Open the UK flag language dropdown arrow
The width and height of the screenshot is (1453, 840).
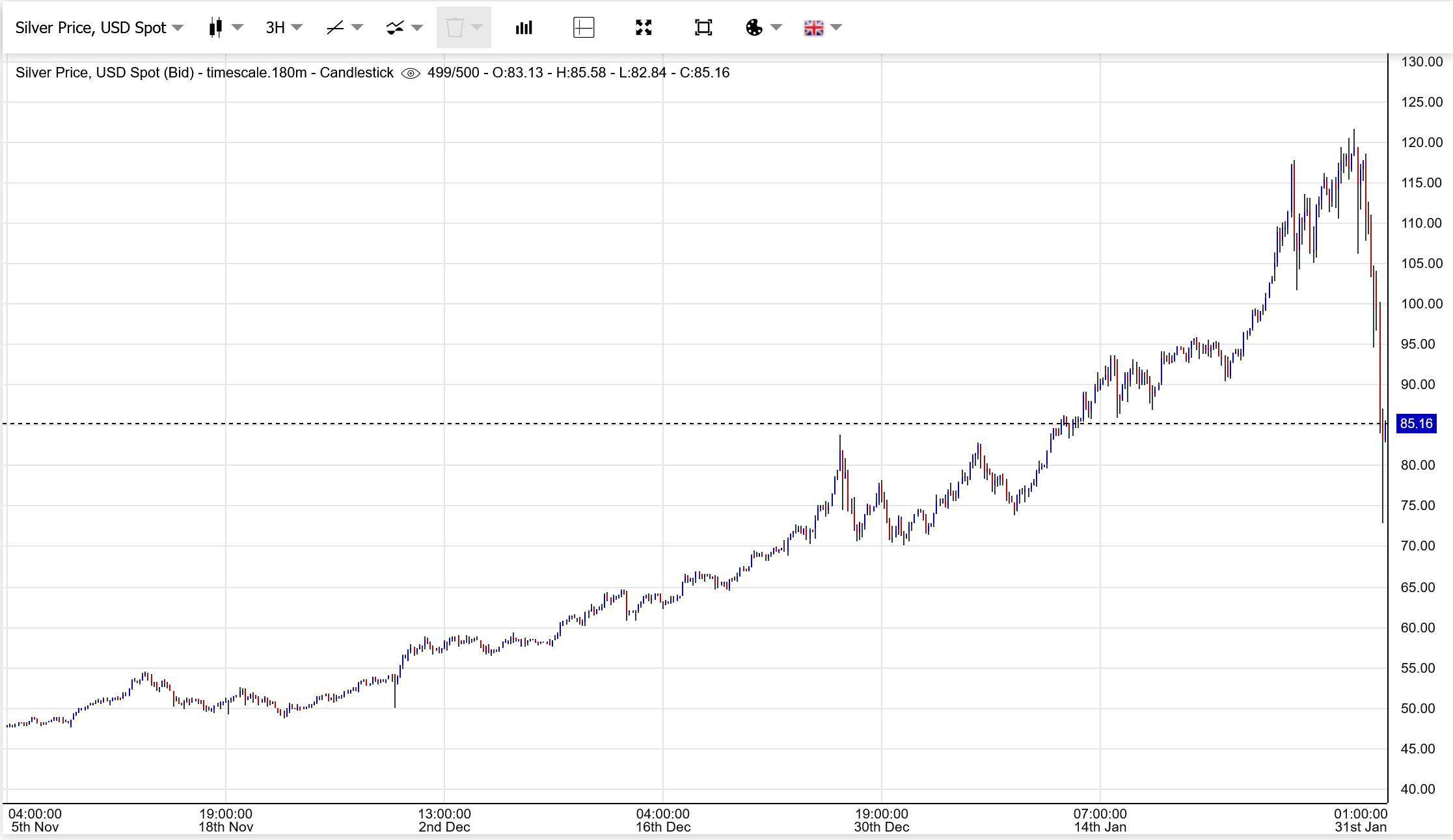click(x=837, y=27)
